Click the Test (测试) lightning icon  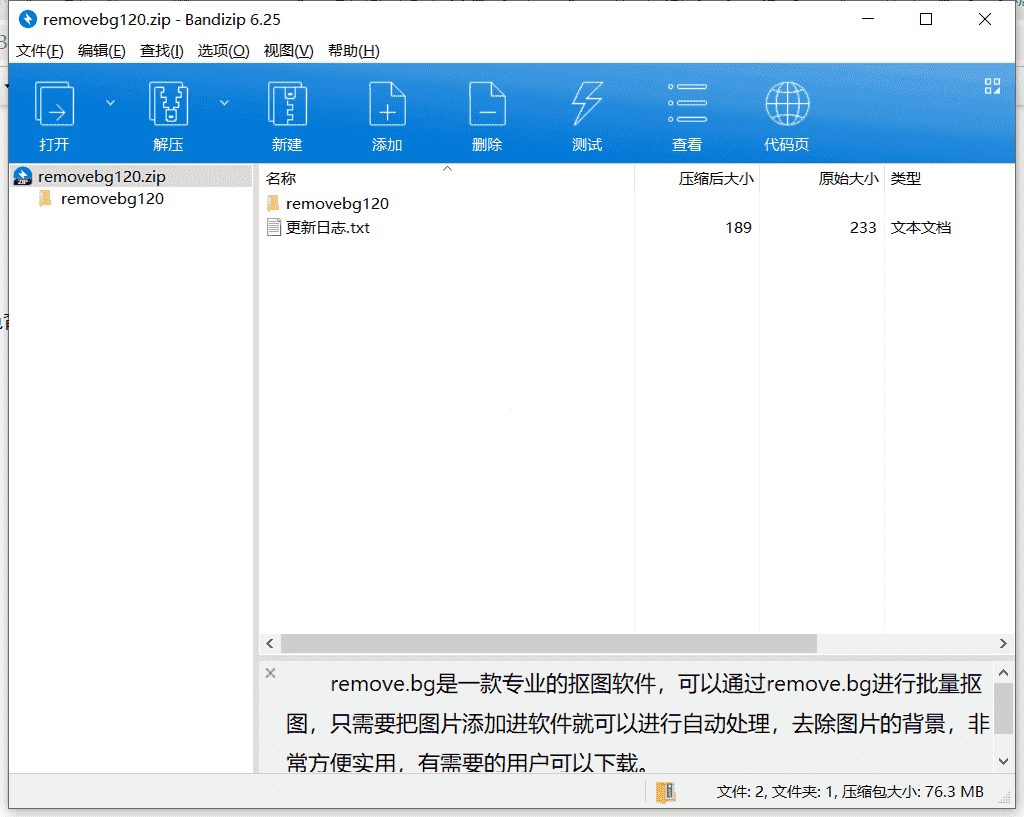click(587, 104)
